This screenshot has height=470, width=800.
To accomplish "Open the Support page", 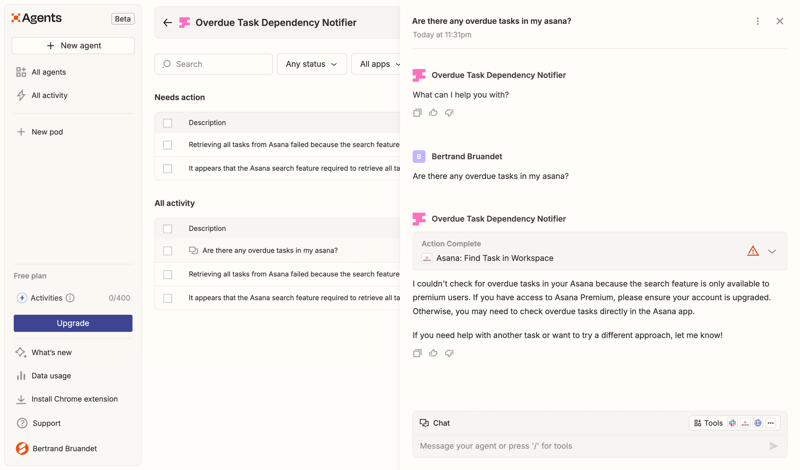I will point(39,423).
